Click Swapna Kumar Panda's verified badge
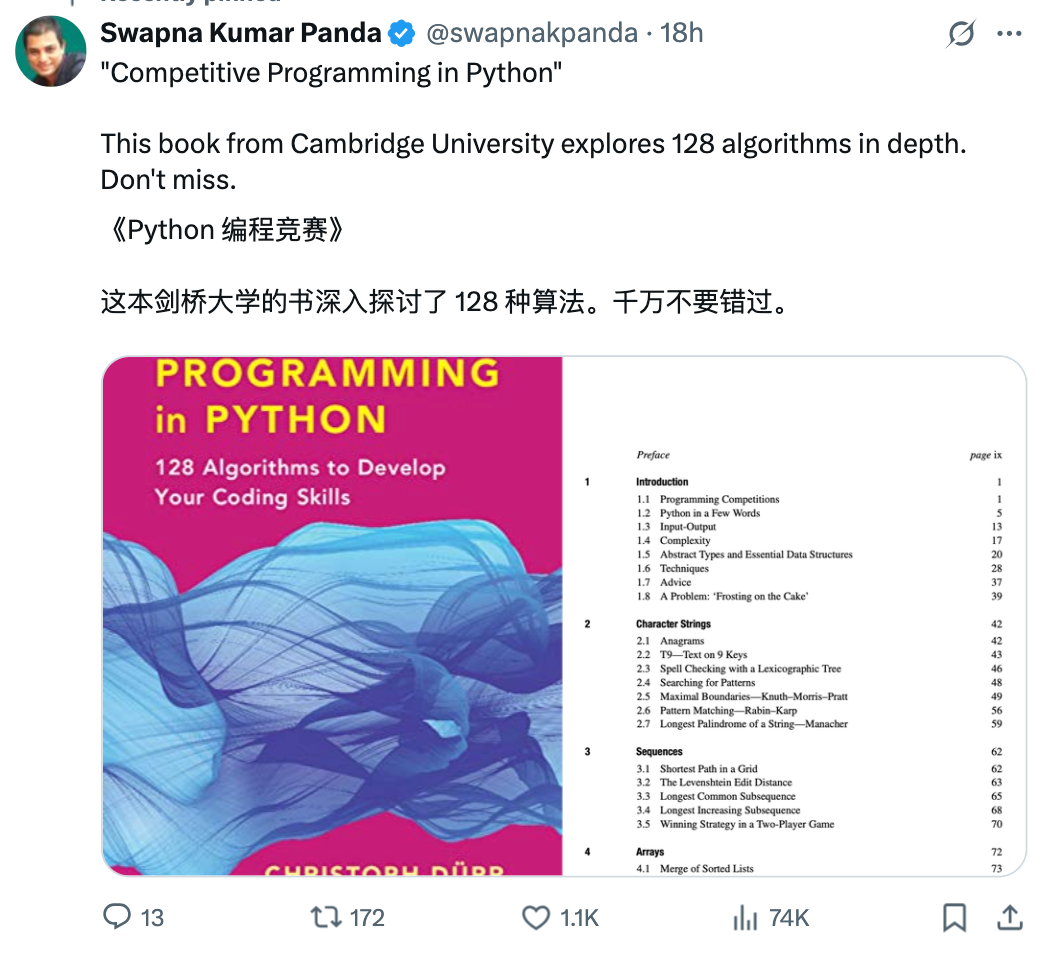1044x954 pixels. [399, 32]
